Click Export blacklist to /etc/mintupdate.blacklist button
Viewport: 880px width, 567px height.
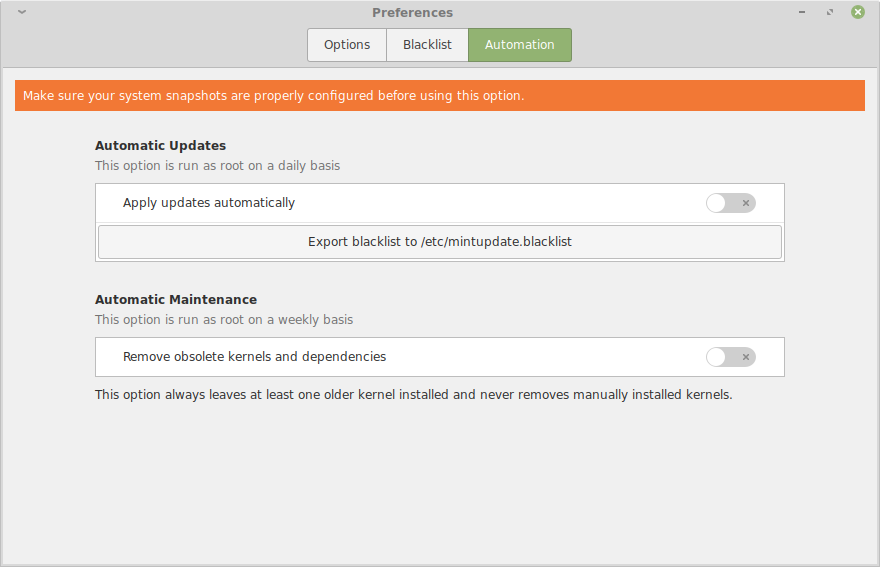pos(440,242)
